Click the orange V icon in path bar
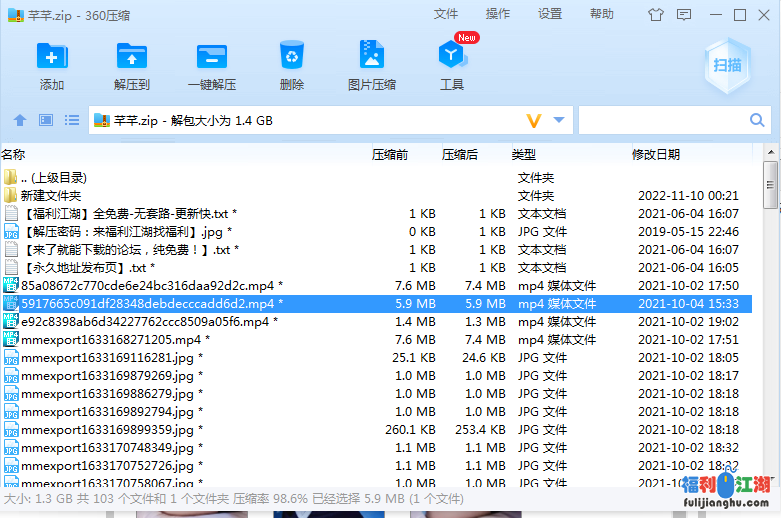 pyautogui.click(x=534, y=120)
